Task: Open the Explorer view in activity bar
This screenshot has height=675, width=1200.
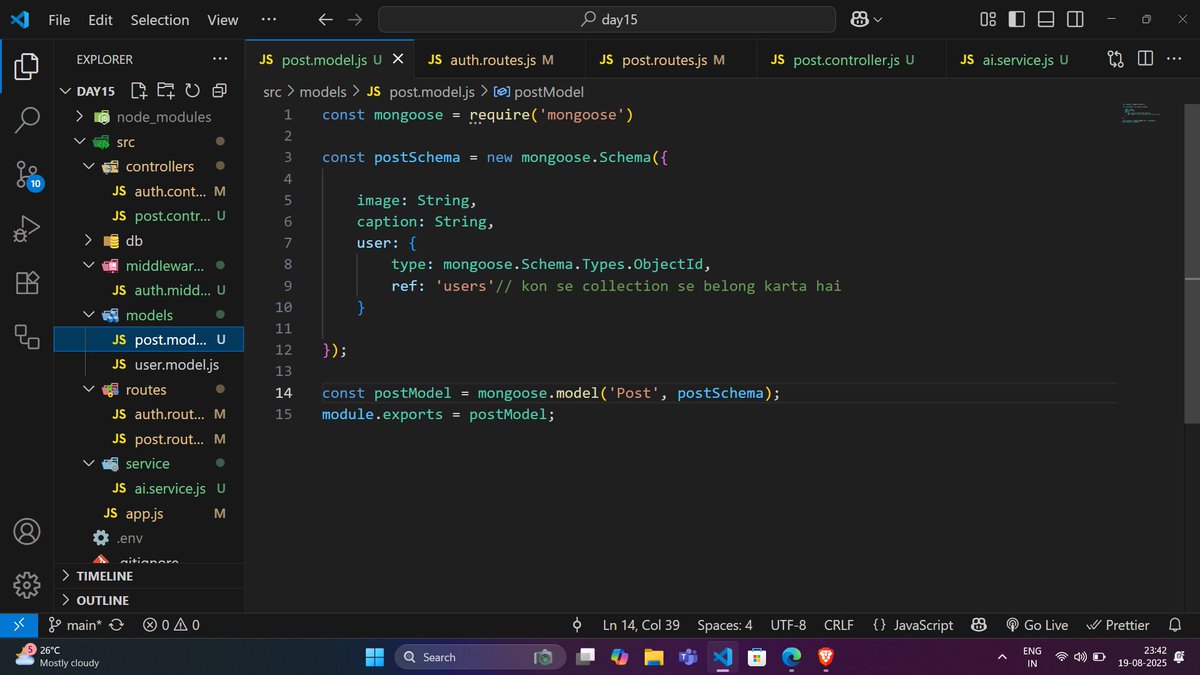Action: 27,67
